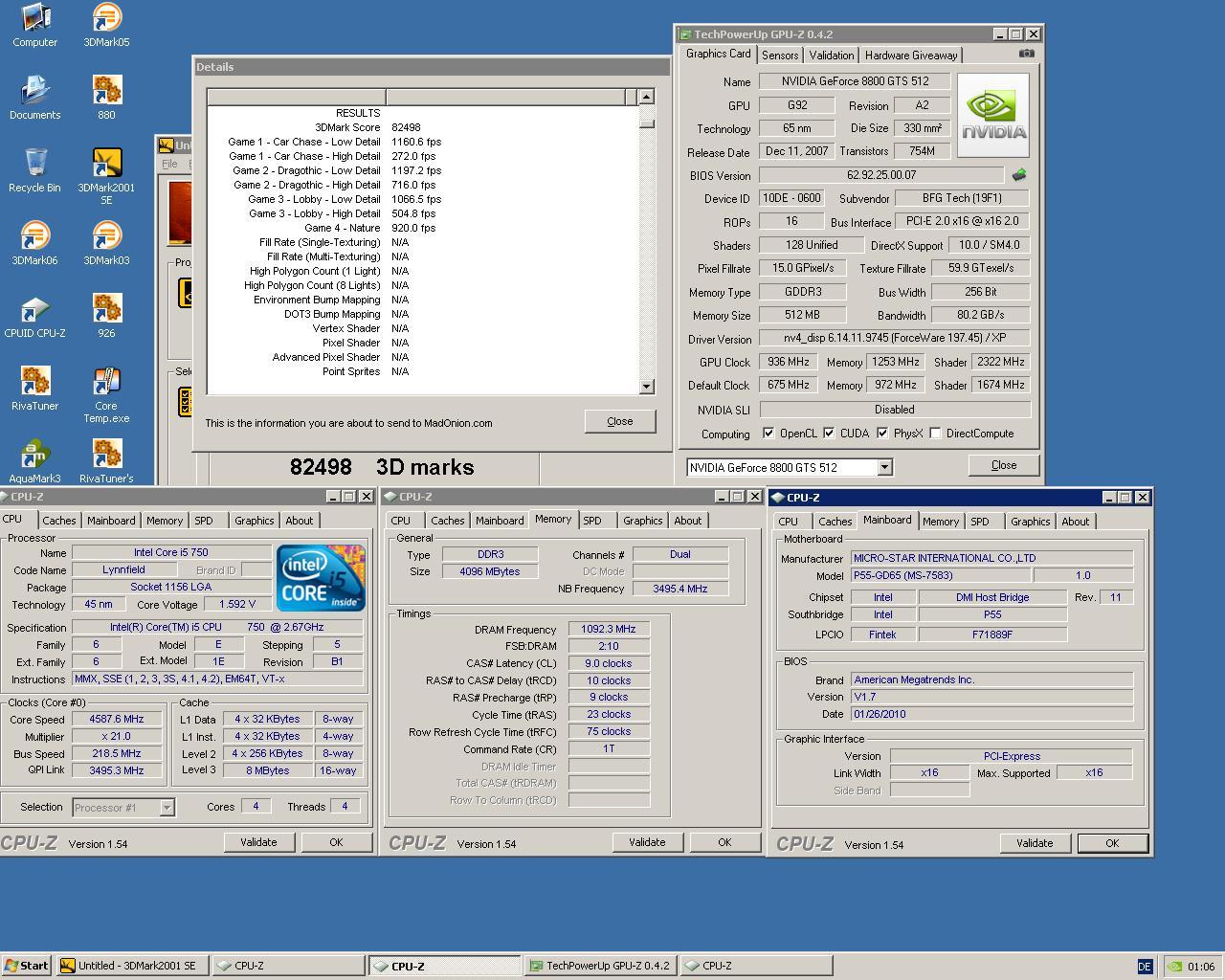Screen dimensions: 1225x980
Task: Select the 926 desktop icon
Action: tap(106, 317)
